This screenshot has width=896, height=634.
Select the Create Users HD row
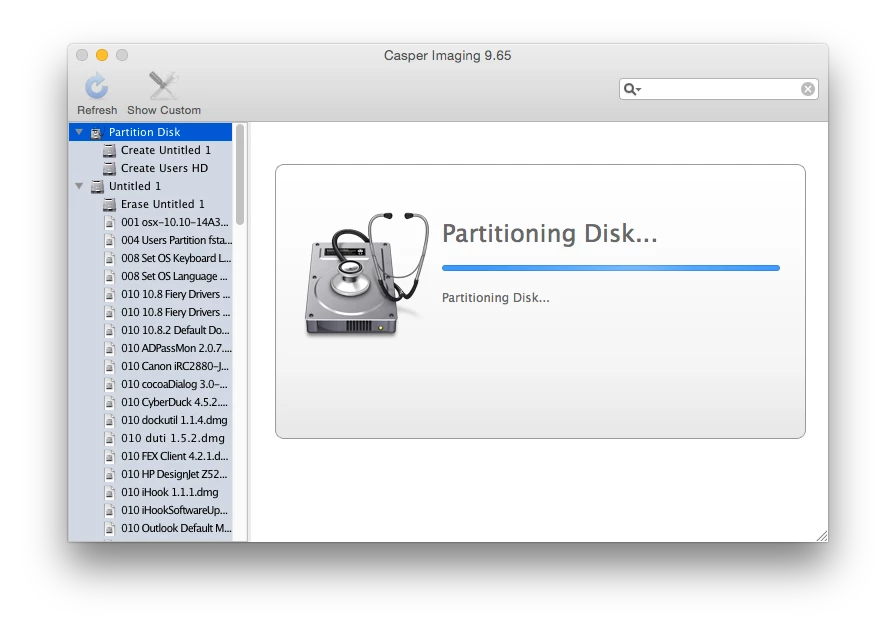pyautogui.click(x=150, y=168)
